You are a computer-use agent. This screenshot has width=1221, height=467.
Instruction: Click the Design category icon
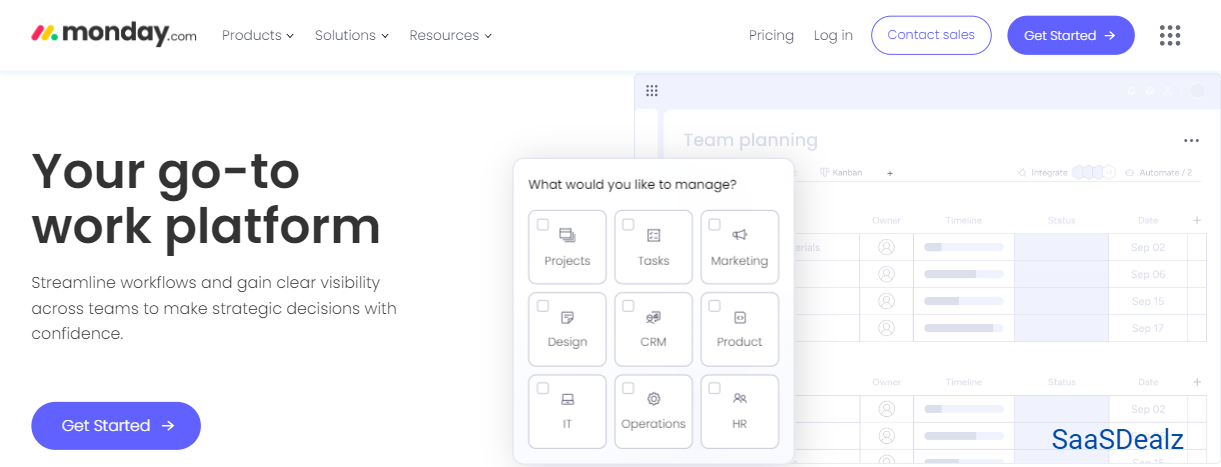tap(567, 317)
